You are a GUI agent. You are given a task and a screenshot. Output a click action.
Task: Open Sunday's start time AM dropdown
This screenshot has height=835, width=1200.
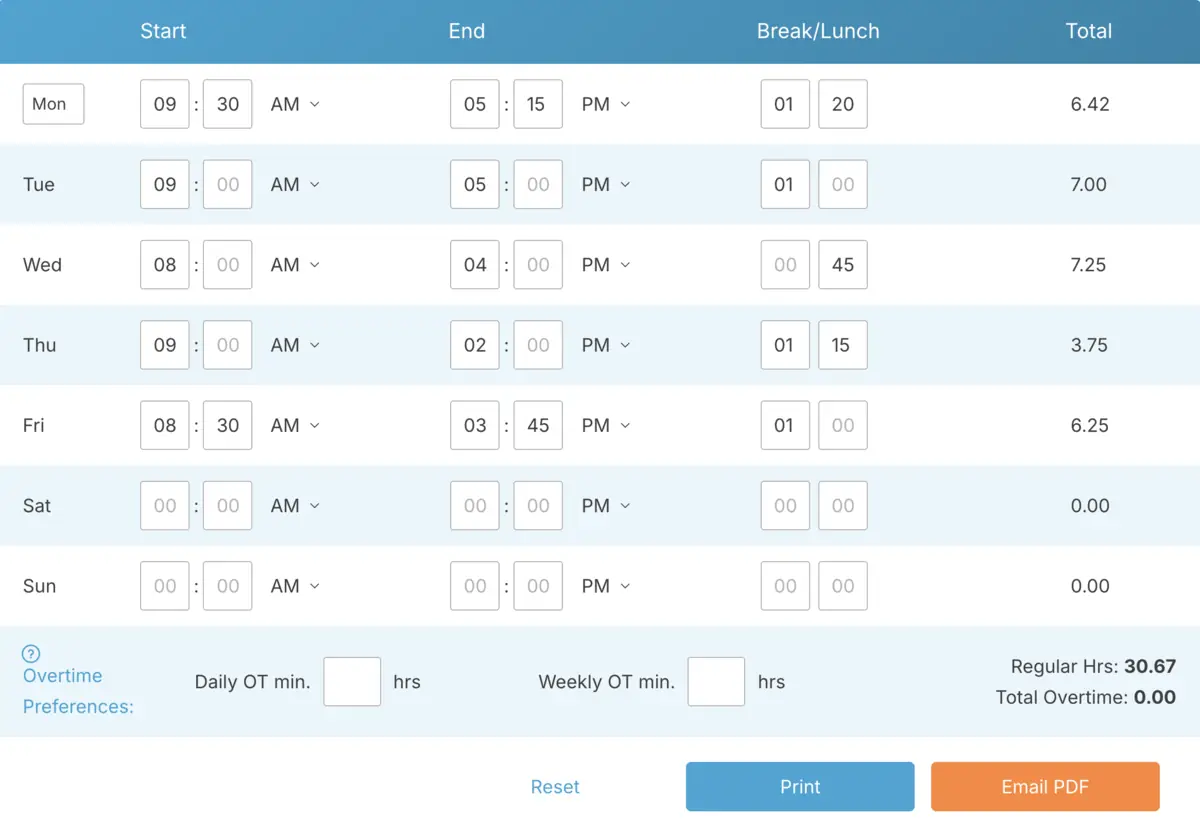(294, 586)
